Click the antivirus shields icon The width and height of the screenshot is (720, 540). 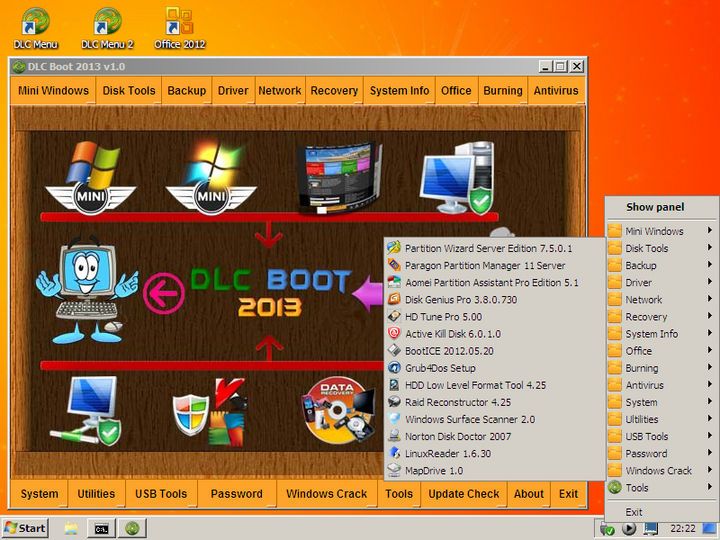209,412
